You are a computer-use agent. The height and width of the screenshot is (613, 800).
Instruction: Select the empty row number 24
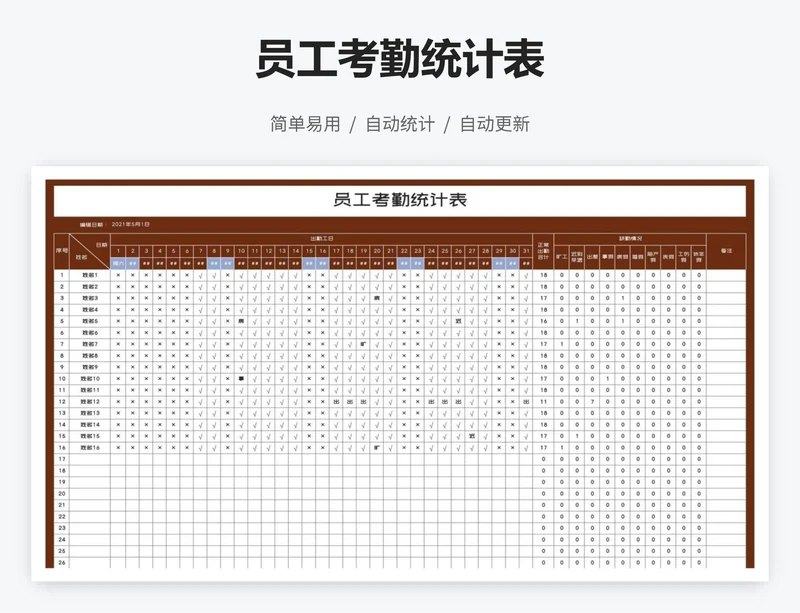coord(62,540)
